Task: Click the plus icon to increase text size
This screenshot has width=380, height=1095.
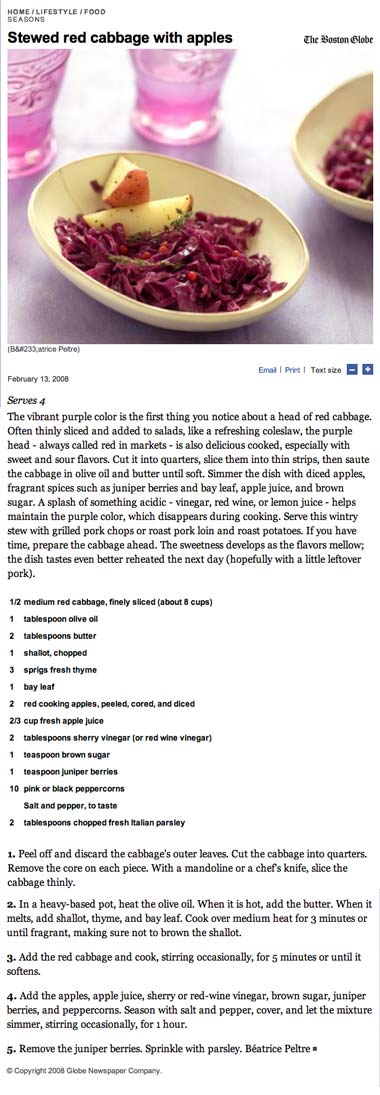Action: [368, 369]
